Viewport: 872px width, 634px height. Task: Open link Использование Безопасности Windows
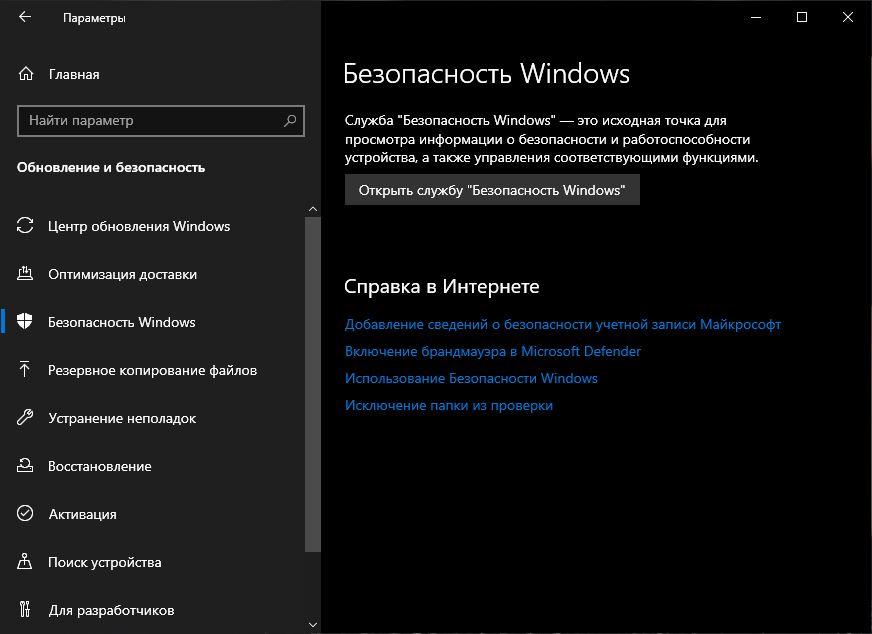(471, 378)
